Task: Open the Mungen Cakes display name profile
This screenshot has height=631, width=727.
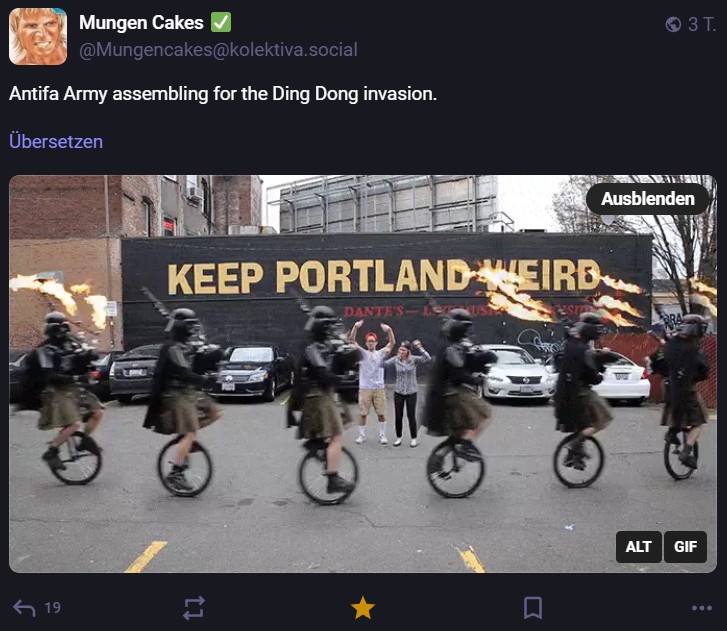Action: 141,22
